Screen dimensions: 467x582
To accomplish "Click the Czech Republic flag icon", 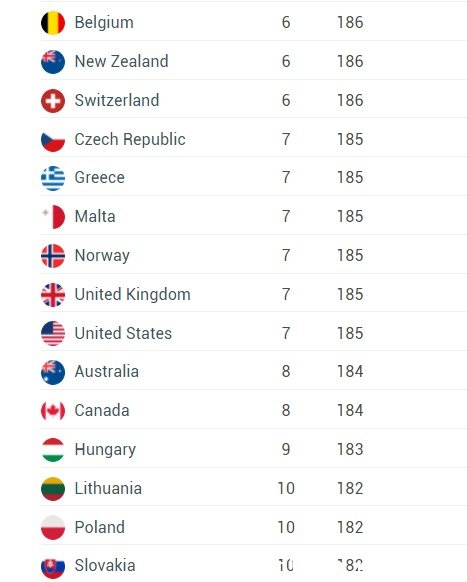I will (53, 140).
